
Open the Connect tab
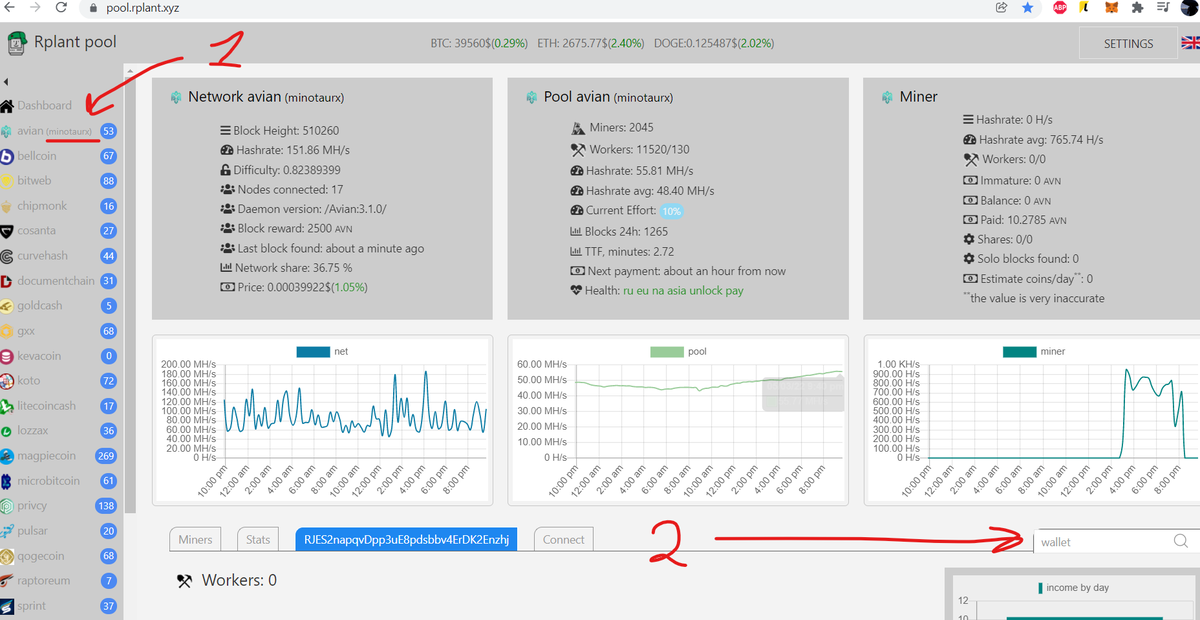click(x=563, y=539)
